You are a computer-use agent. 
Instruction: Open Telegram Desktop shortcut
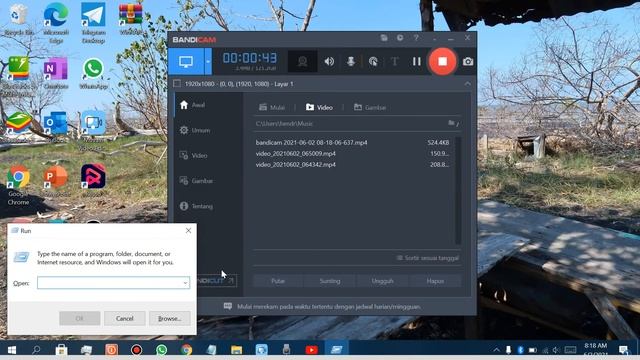pyautogui.click(x=93, y=23)
